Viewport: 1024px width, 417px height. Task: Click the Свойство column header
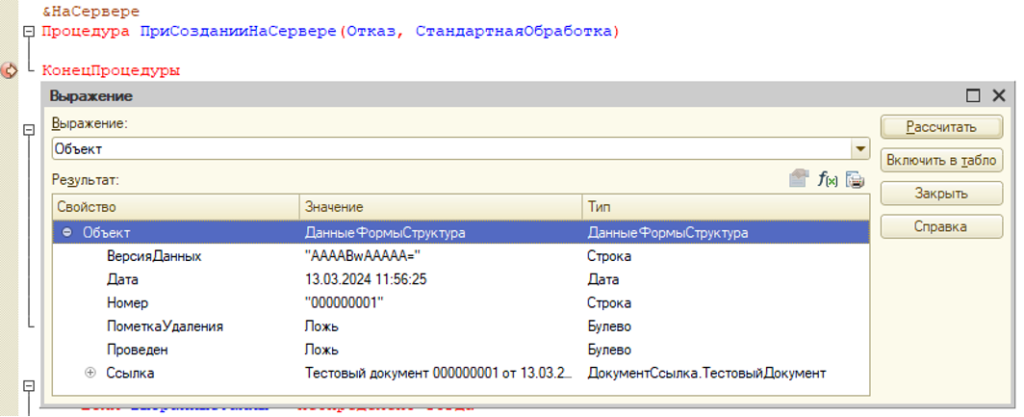(x=175, y=206)
